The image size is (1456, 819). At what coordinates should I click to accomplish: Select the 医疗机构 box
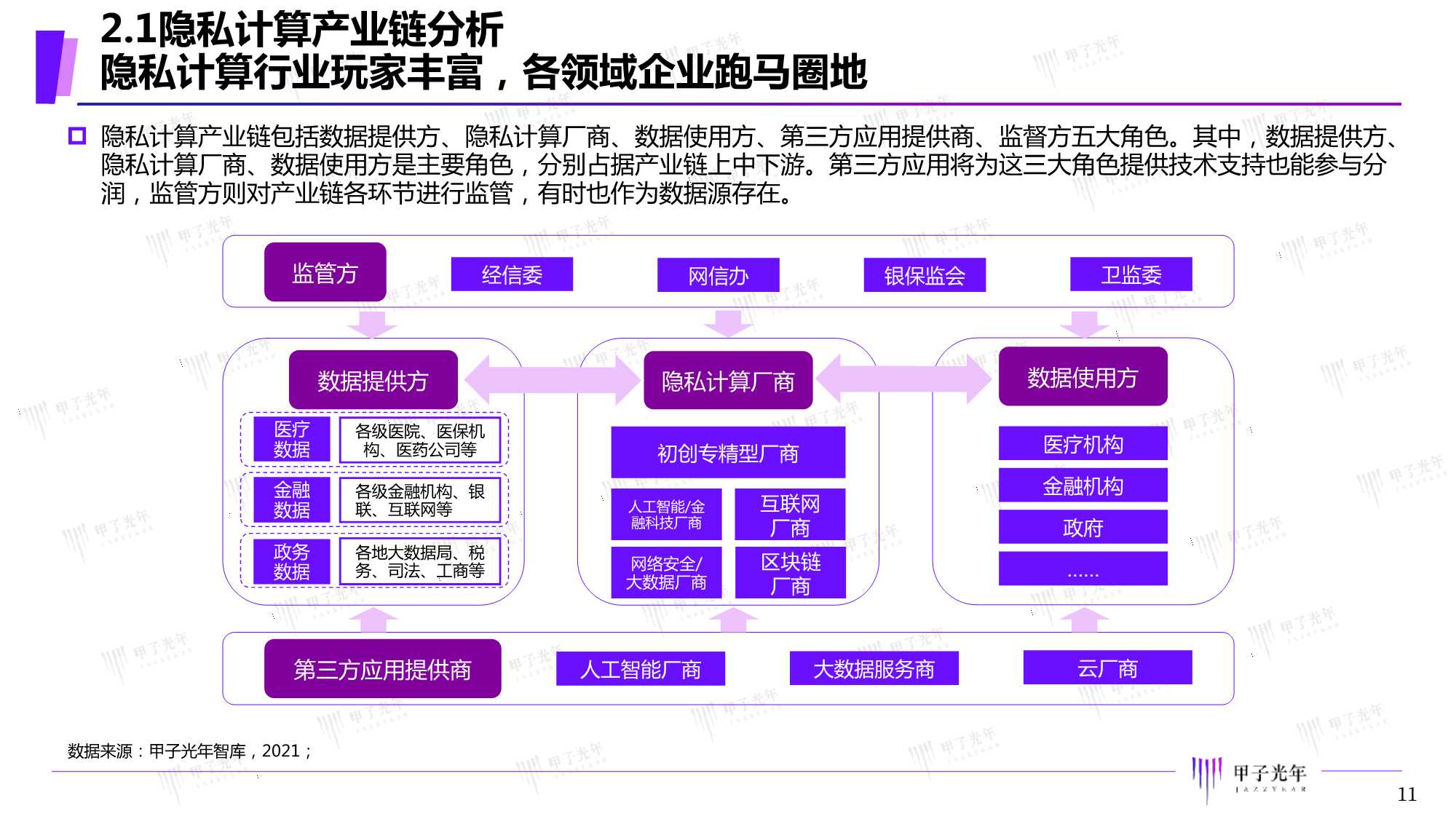pyautogui.click(x=1083, y=443)
